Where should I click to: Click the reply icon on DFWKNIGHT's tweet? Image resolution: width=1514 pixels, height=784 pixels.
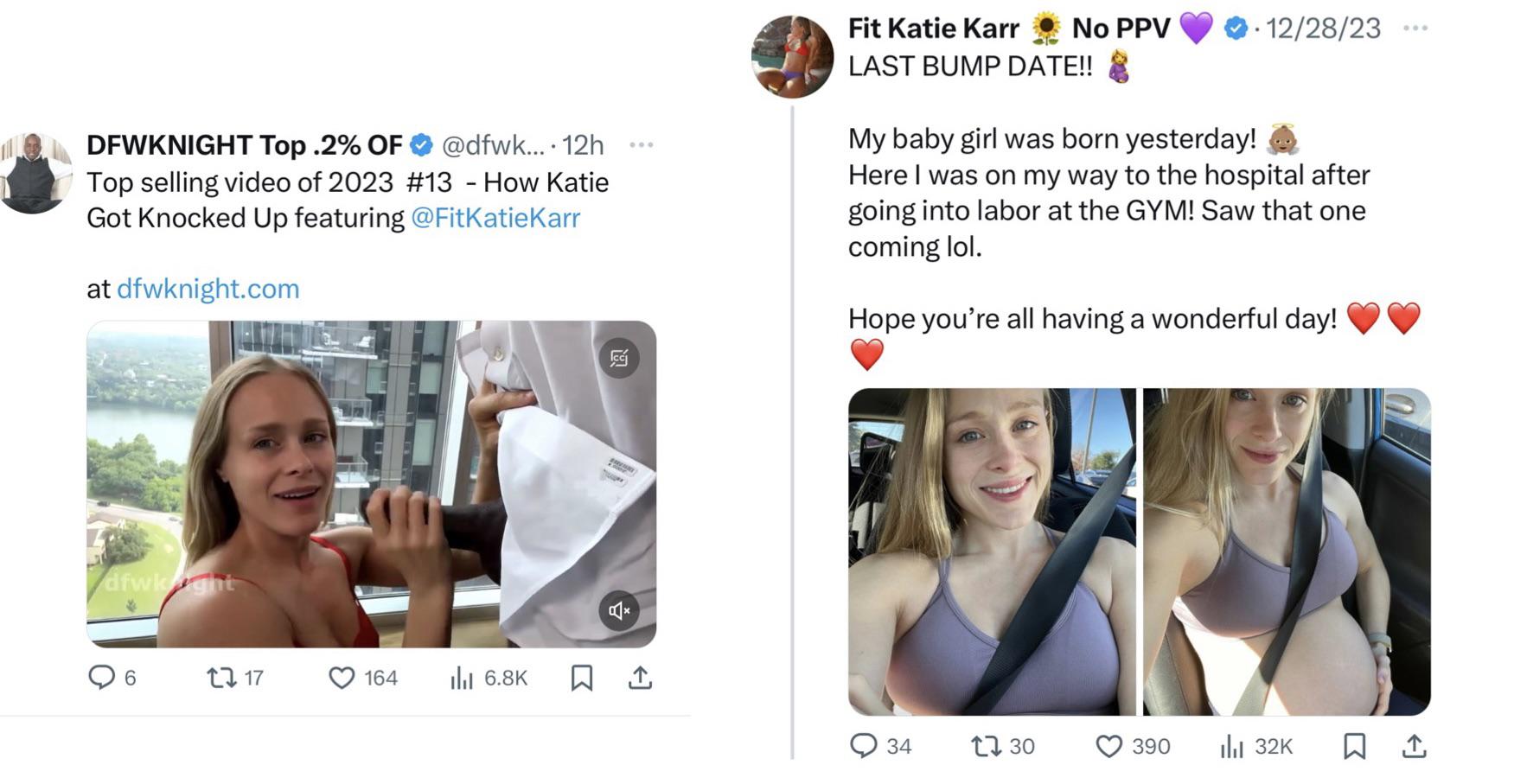102,678
